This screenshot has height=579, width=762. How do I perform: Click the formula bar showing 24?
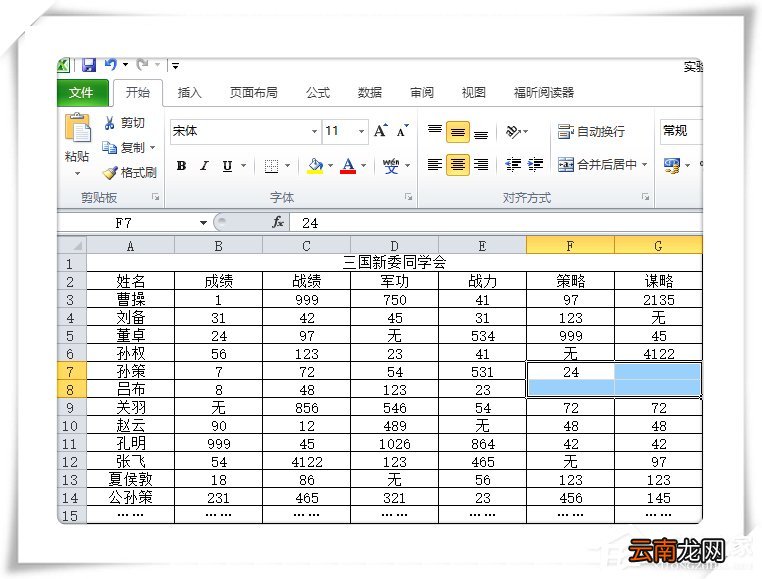point(496,223)
